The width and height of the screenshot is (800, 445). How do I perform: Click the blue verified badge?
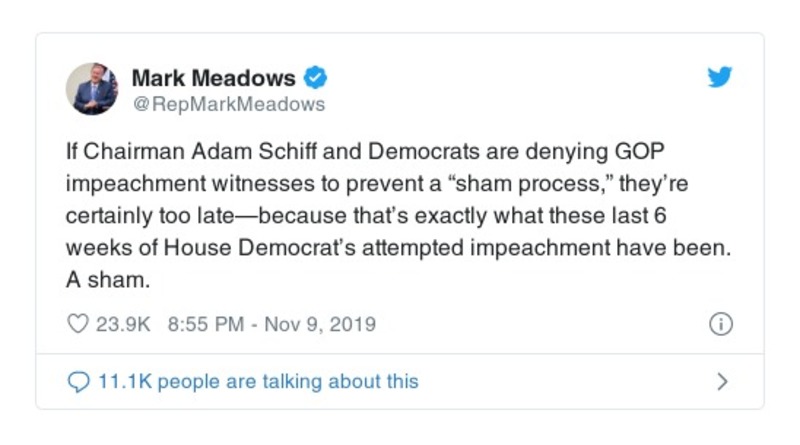pos(315,77)
